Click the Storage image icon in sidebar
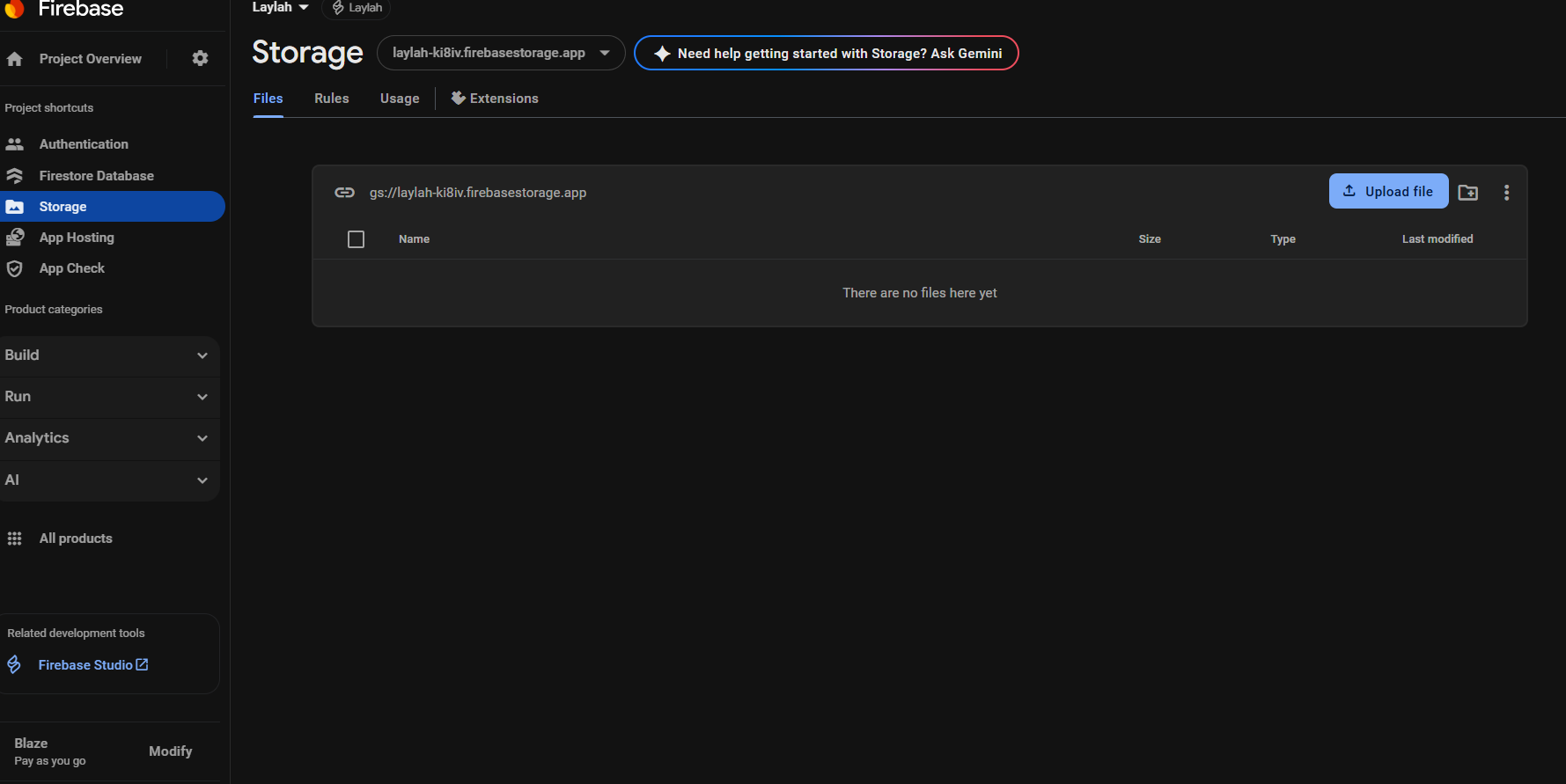The width and height of the screenshot is (1566, 784). pos(15,207)
